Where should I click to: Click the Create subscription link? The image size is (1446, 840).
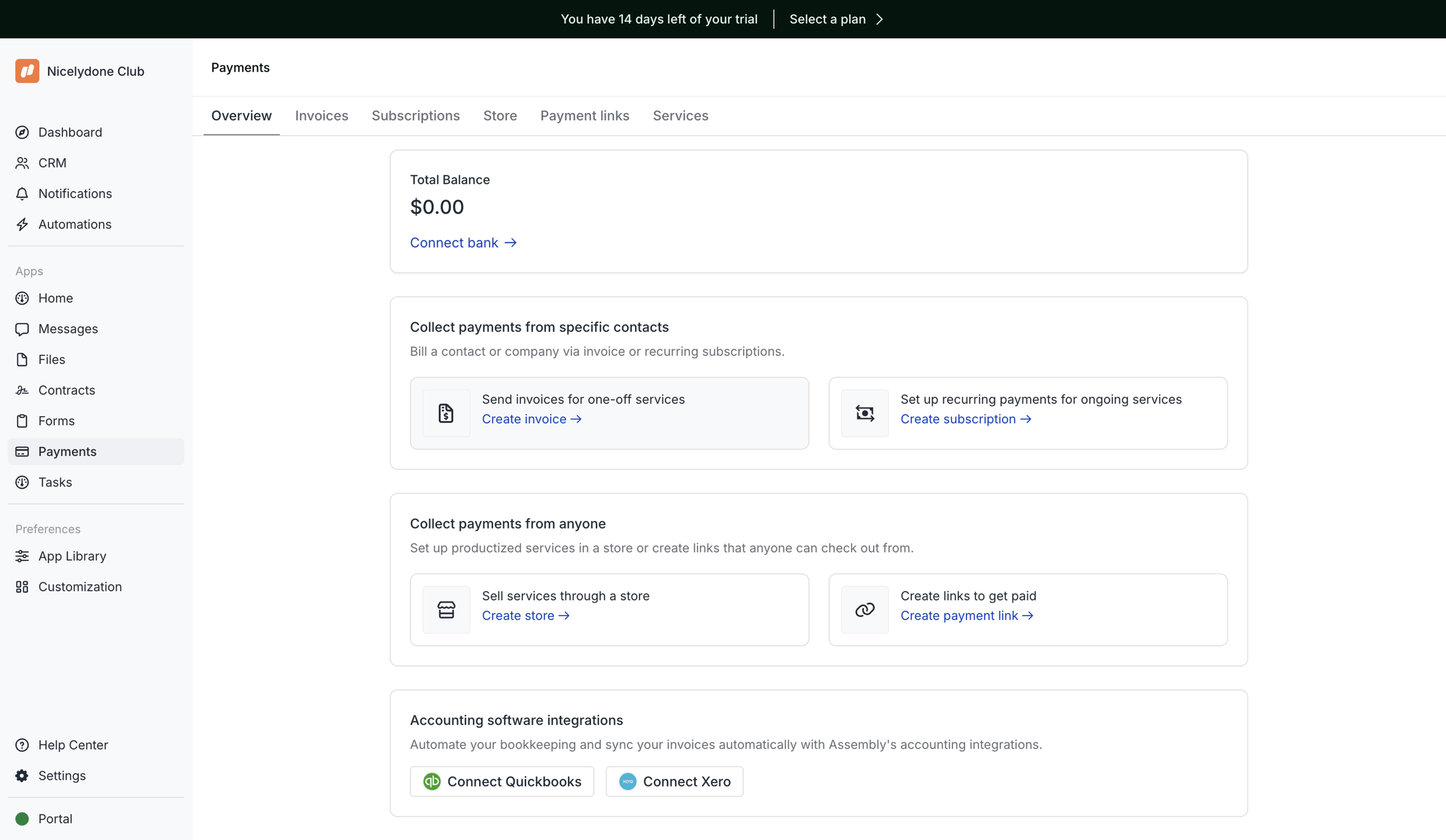tap(966, 419)
